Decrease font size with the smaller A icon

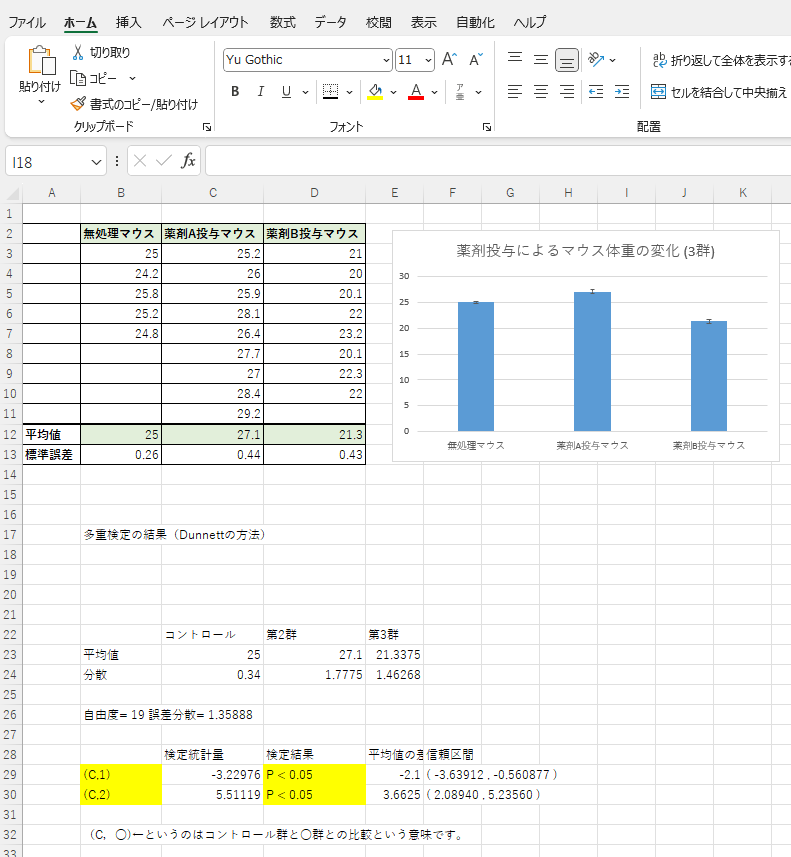(x=476, y=60)
